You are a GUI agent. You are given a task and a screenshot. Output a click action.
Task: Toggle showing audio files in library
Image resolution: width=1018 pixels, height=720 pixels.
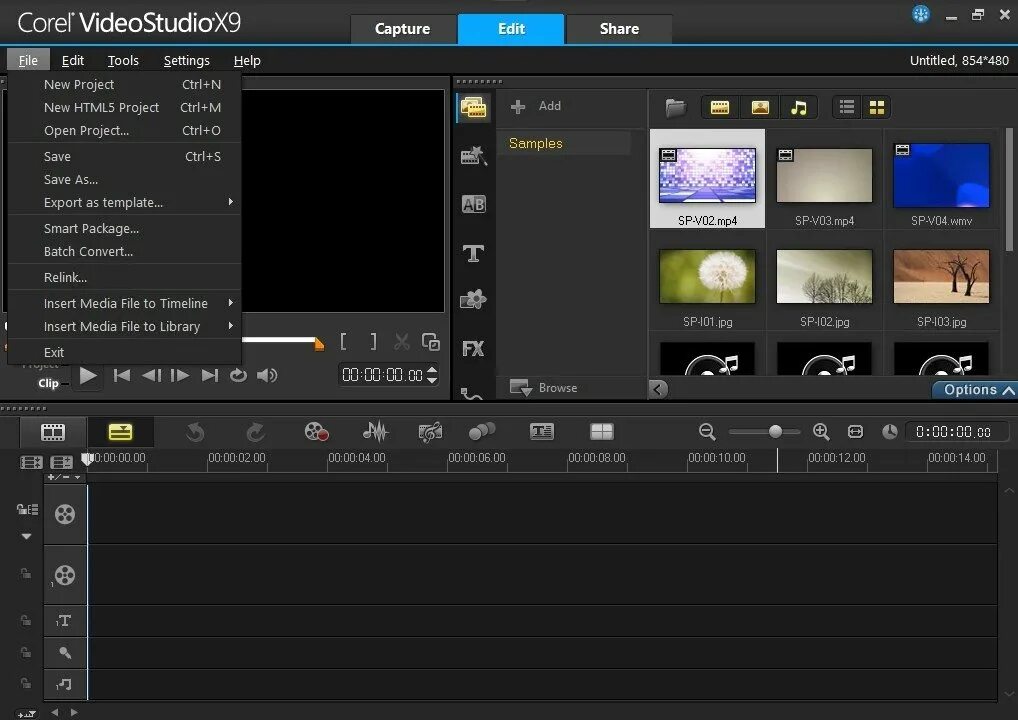[799, 107]
